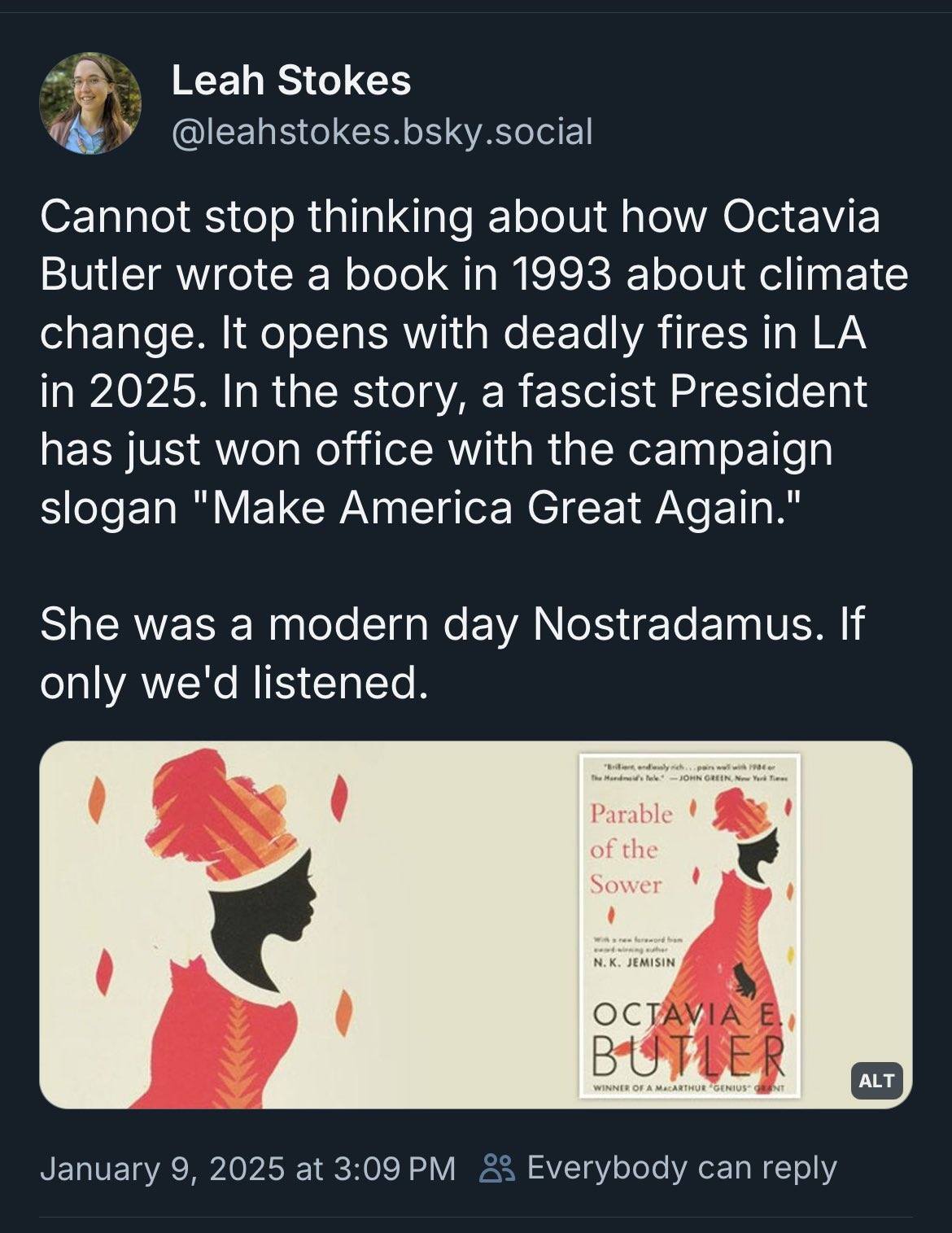Viewport: 952px width, 1233px height.
Task: Click the Leah Stokes display name
Action: pyautogui.click(x=290, y=81)
